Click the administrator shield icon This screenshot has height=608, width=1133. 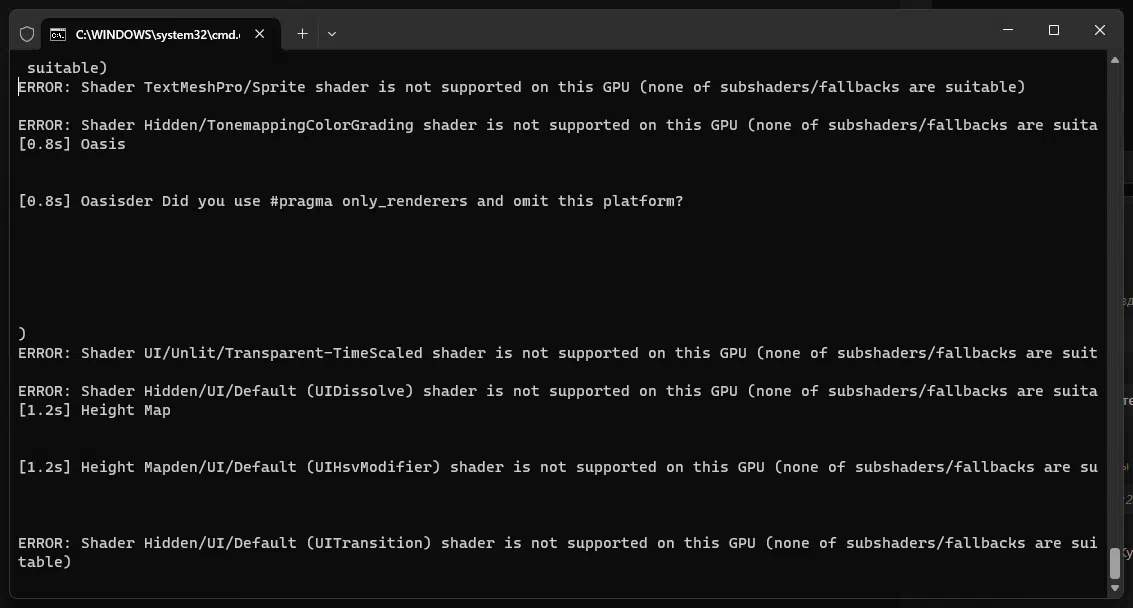27,34
